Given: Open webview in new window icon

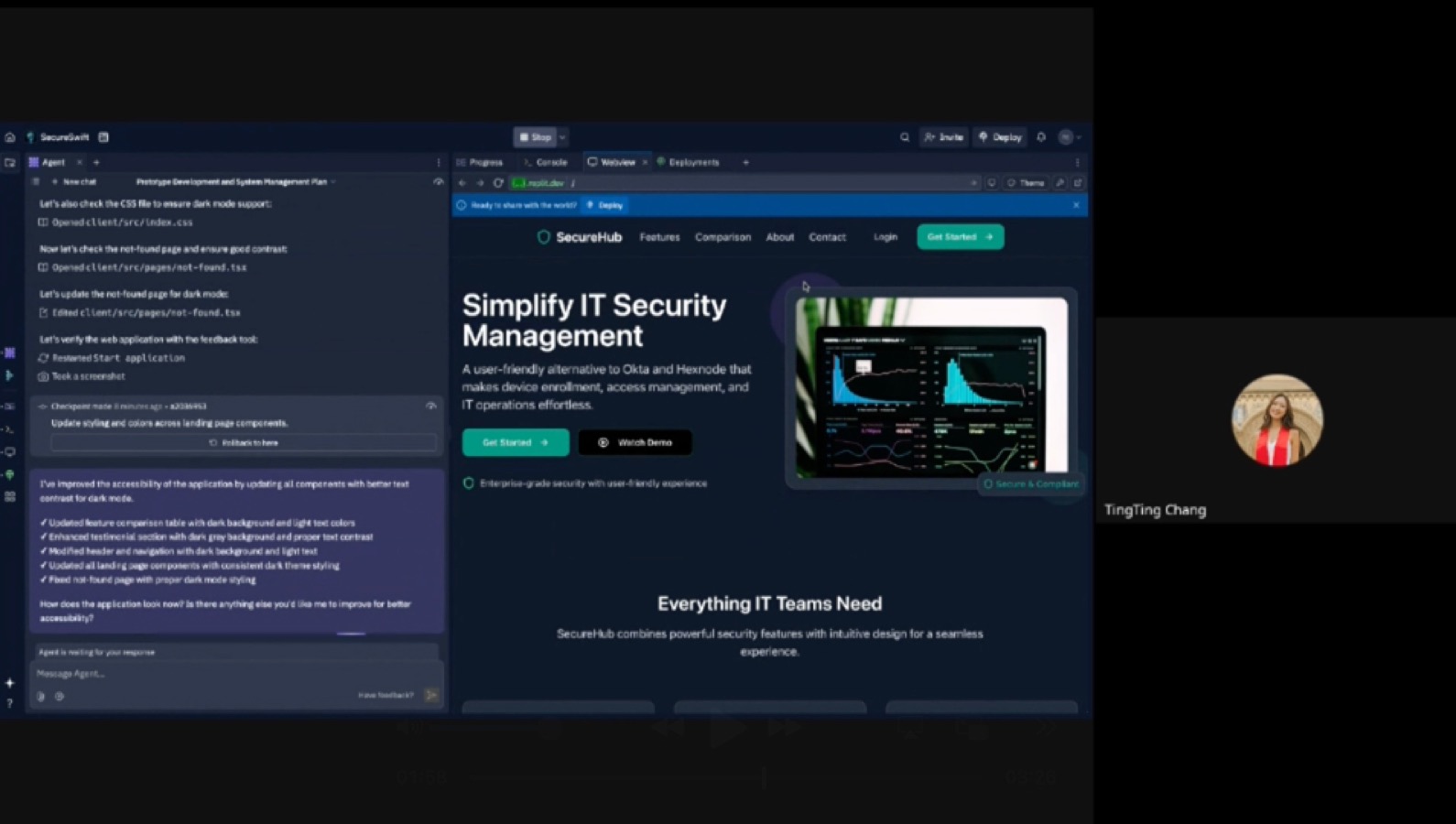Looking at the screenshot, I should coord(1078,183).
